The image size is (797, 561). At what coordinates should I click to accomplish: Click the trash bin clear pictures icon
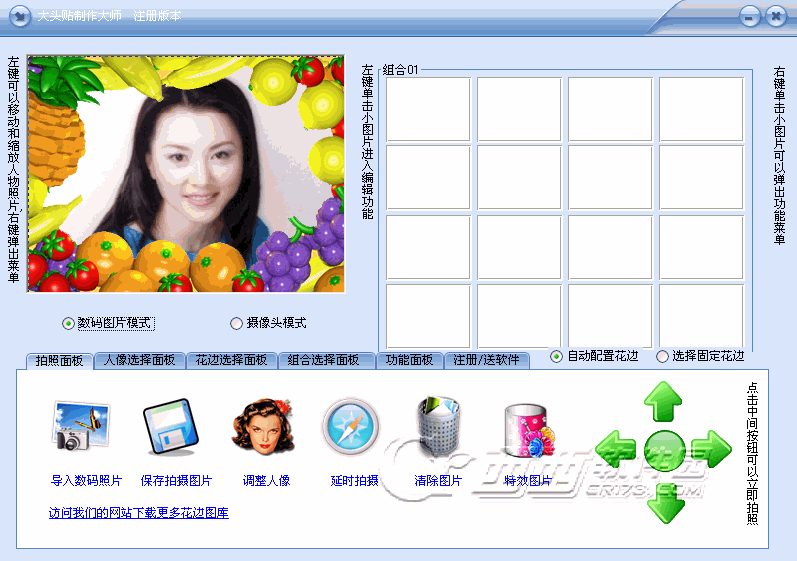point(438,426)
